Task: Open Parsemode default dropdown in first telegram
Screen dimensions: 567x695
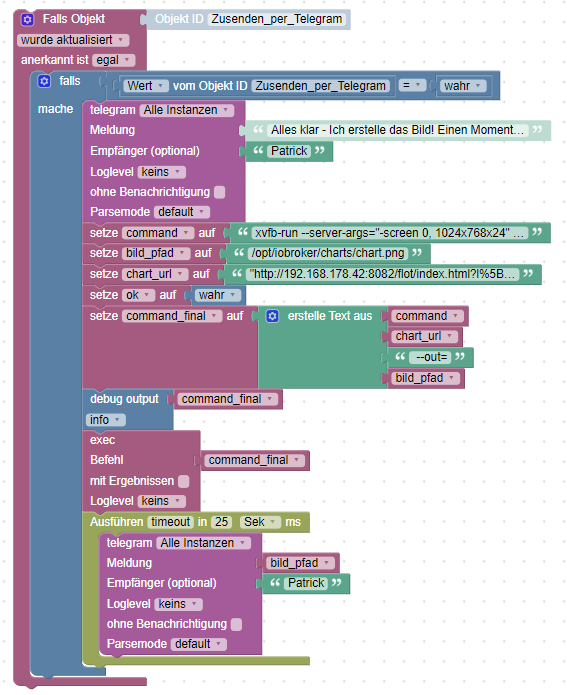Action: pos(182,212)
